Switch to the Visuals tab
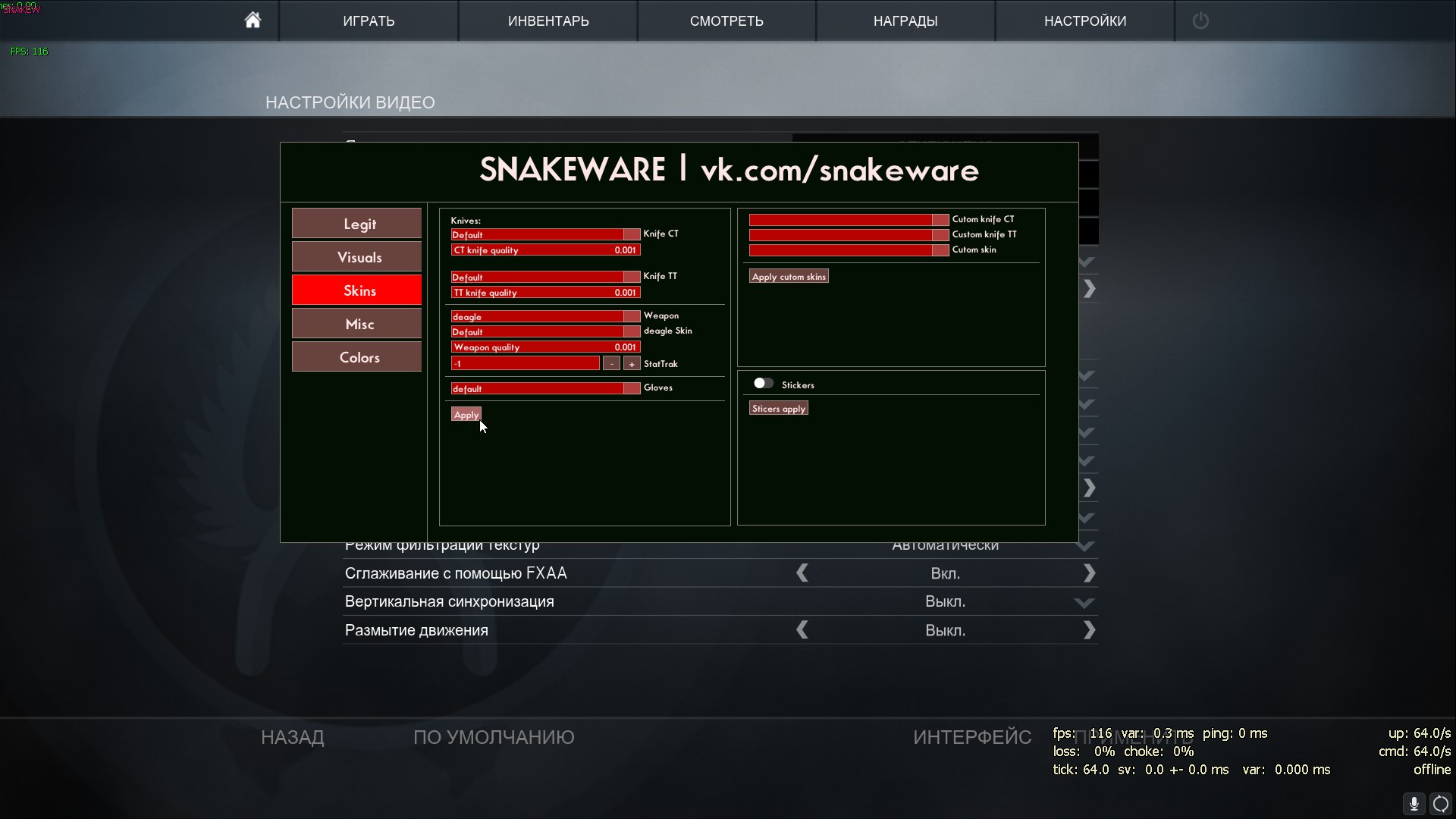 356,257
